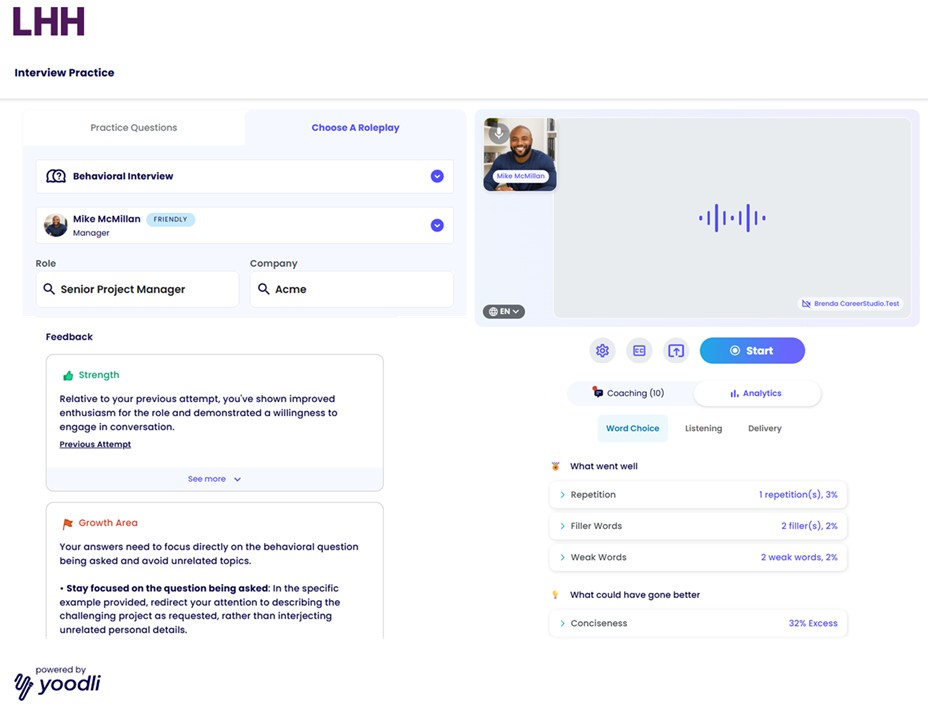Collapse the Behavioral Interview selector chevron
Viewport: 928px width, 706px height.
(x=437, y=174)
